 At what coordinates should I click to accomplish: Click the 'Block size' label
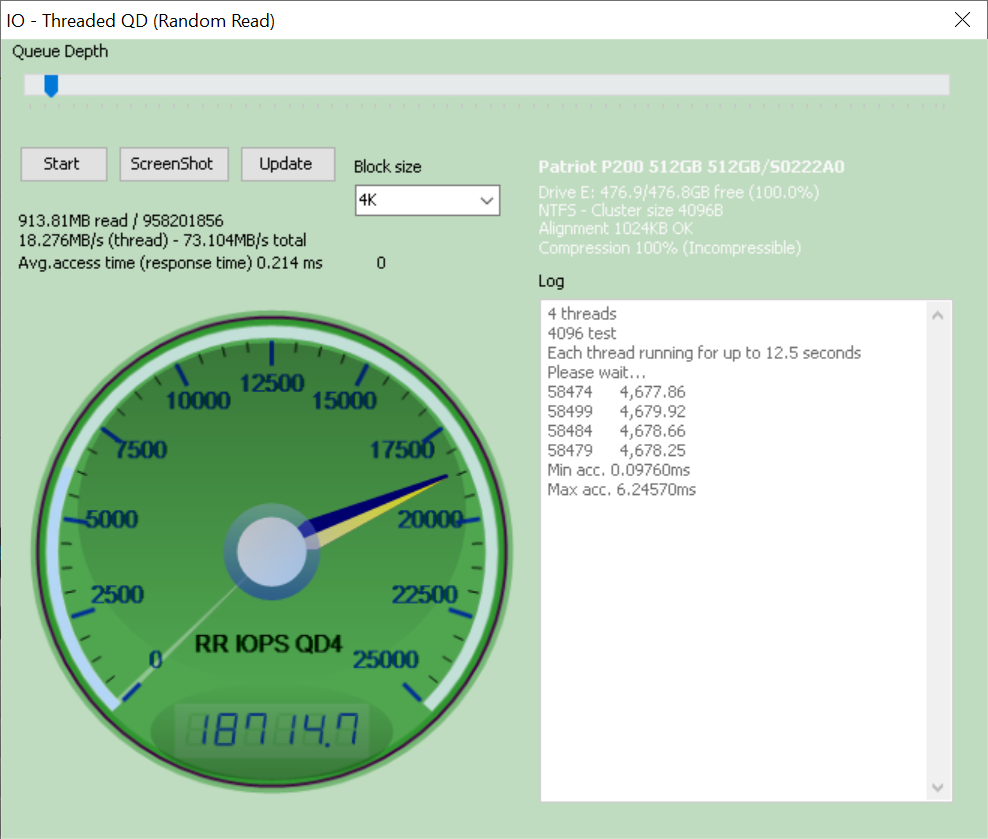(388, 167)
